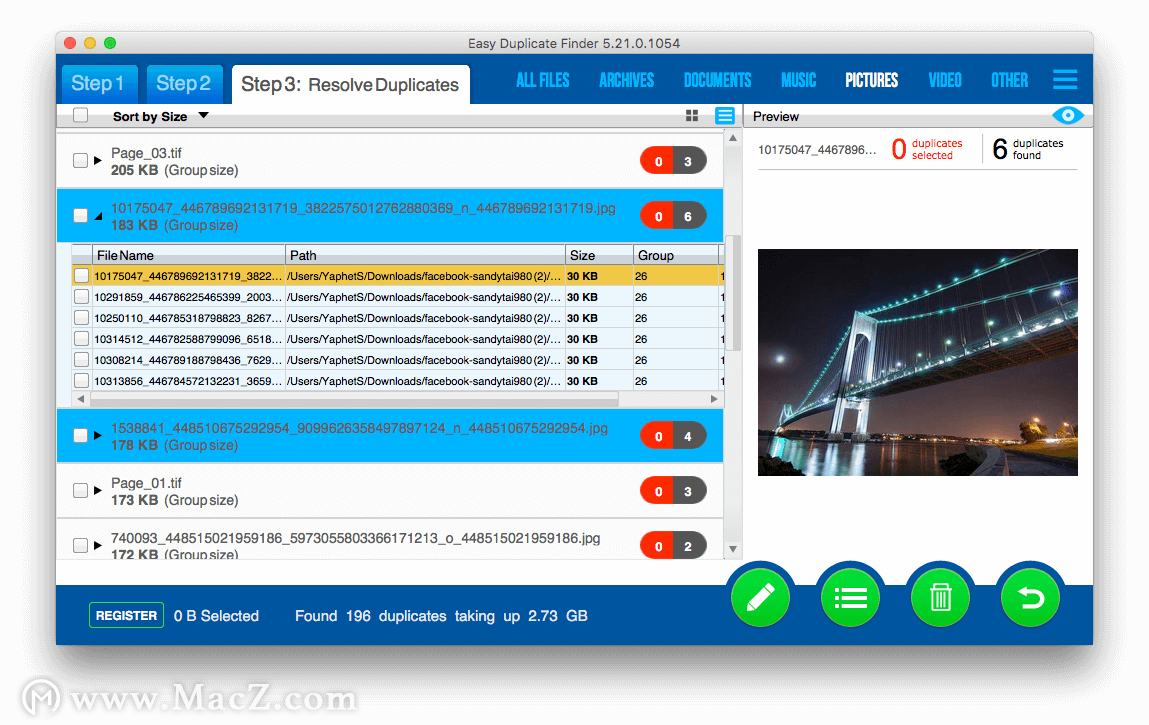Click the File Name column header
1149x725 pixels.
[189, 255]
